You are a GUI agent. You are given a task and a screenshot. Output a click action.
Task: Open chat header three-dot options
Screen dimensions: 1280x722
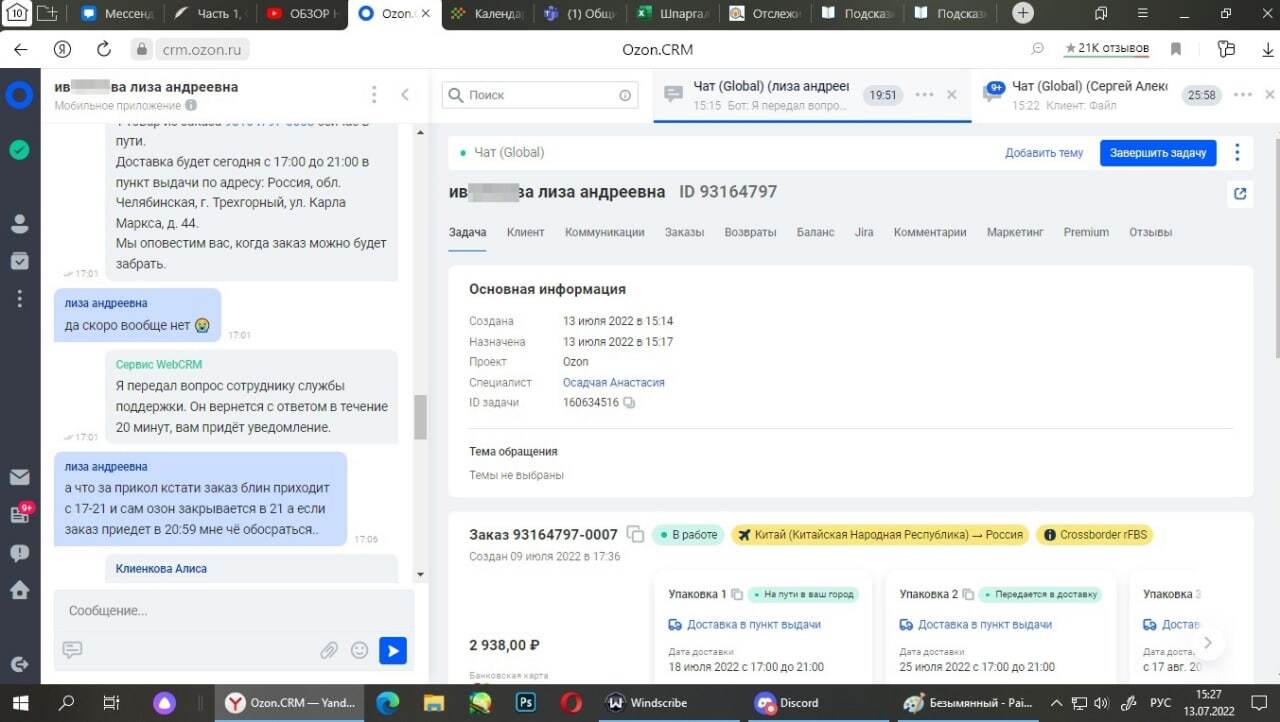(x=374, y=95)
